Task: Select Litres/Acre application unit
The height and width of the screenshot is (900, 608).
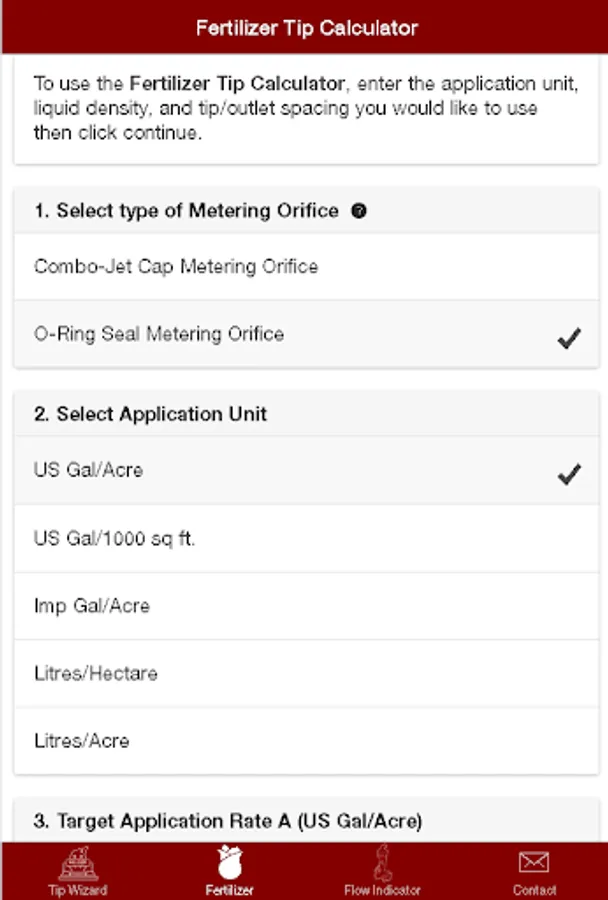Action: (82, 741)
